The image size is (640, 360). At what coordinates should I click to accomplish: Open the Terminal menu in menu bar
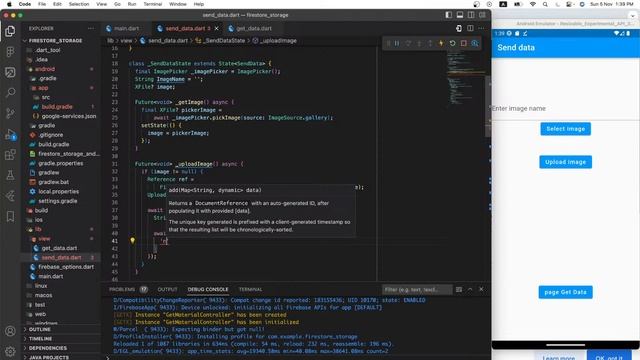pos(153,4)
